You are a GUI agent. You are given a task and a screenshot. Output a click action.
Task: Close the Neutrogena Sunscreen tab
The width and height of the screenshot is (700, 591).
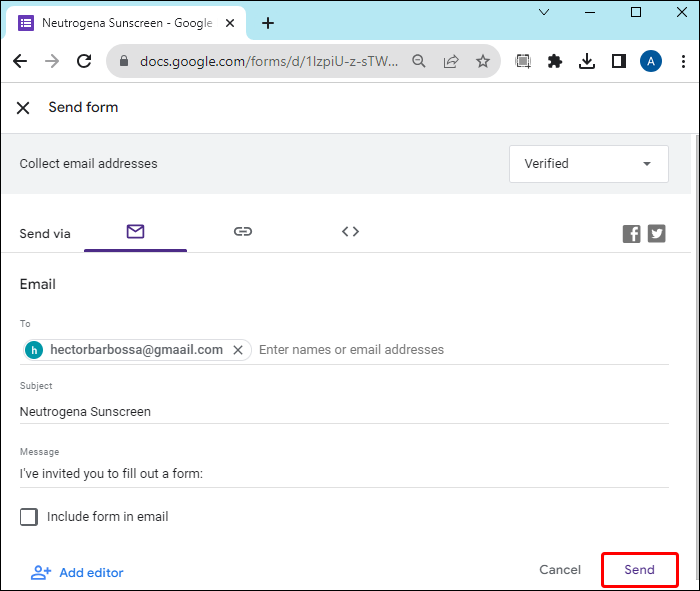coord(230,23)
